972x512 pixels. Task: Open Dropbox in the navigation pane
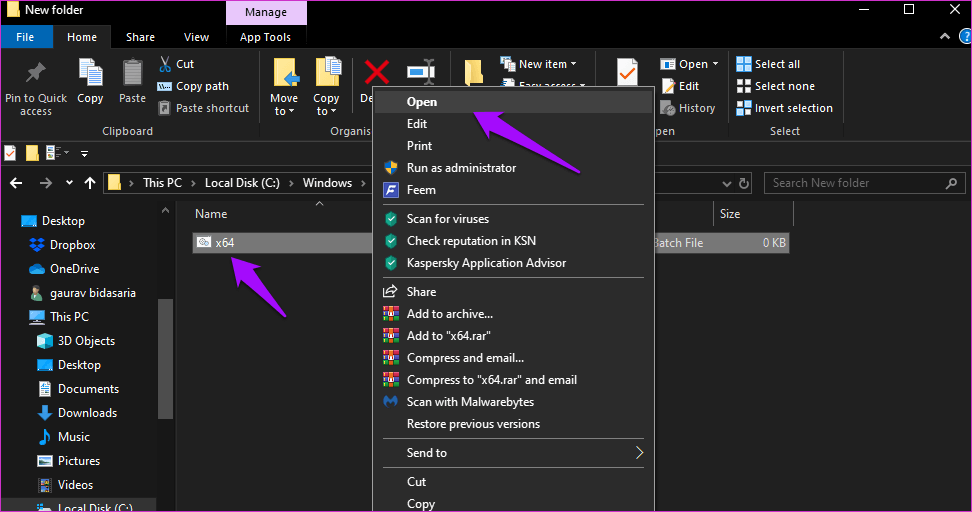(63, 245)
